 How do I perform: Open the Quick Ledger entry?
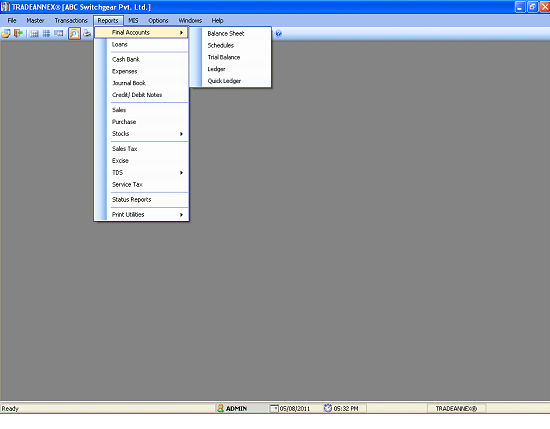tap(224, 81)
